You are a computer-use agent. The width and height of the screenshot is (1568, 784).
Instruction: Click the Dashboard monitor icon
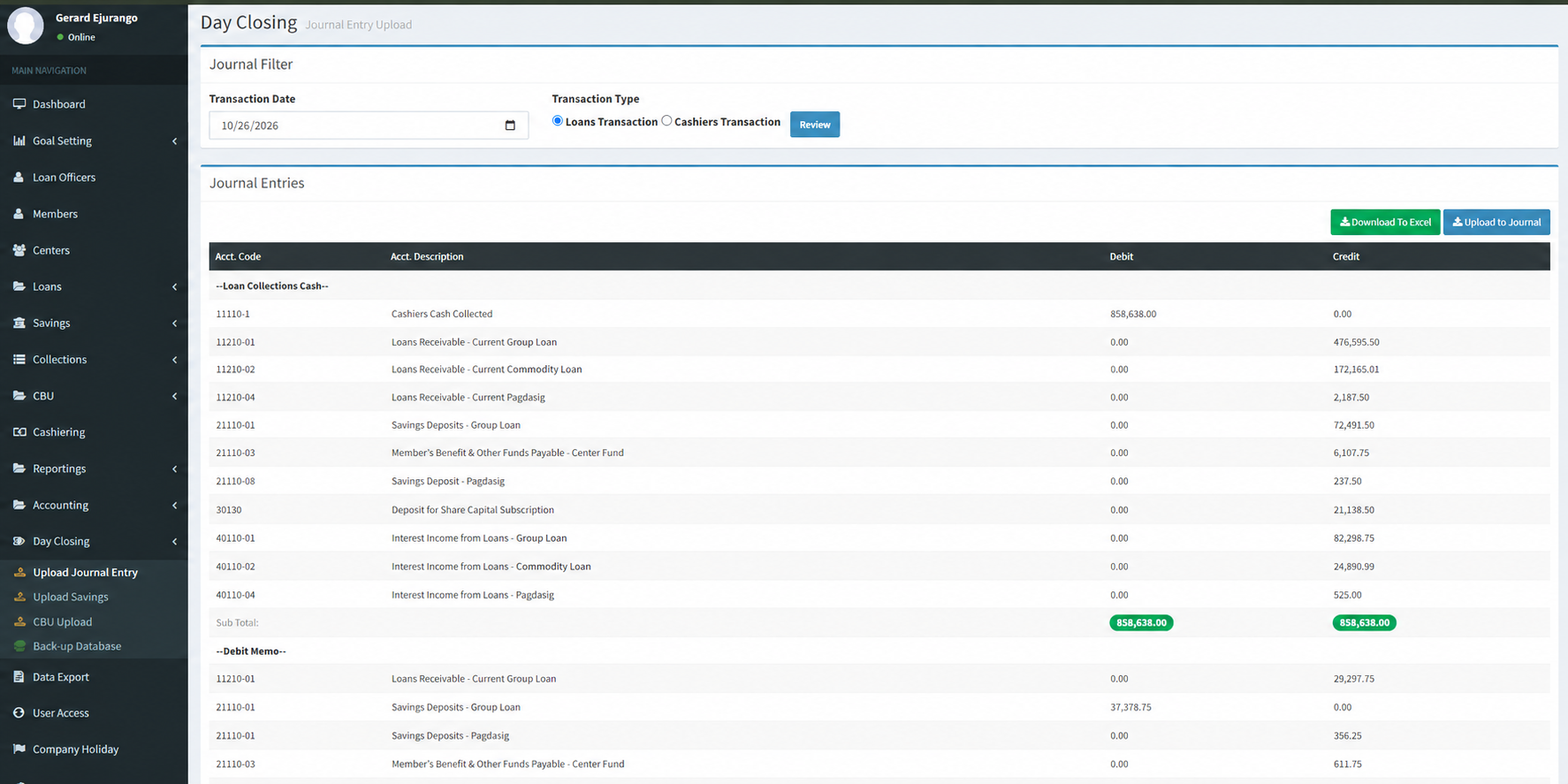[19, 104]
